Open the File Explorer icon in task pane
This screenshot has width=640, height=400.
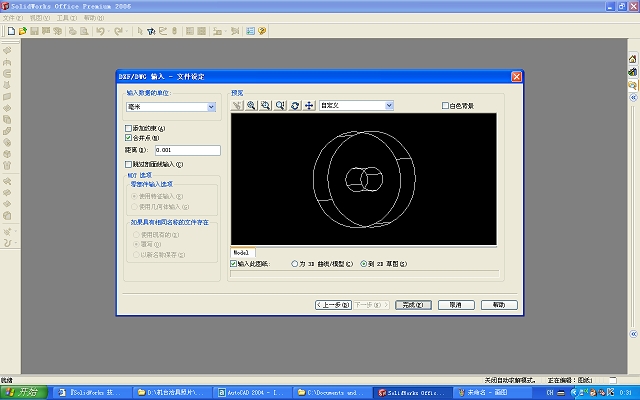click(x=633, y=85)
